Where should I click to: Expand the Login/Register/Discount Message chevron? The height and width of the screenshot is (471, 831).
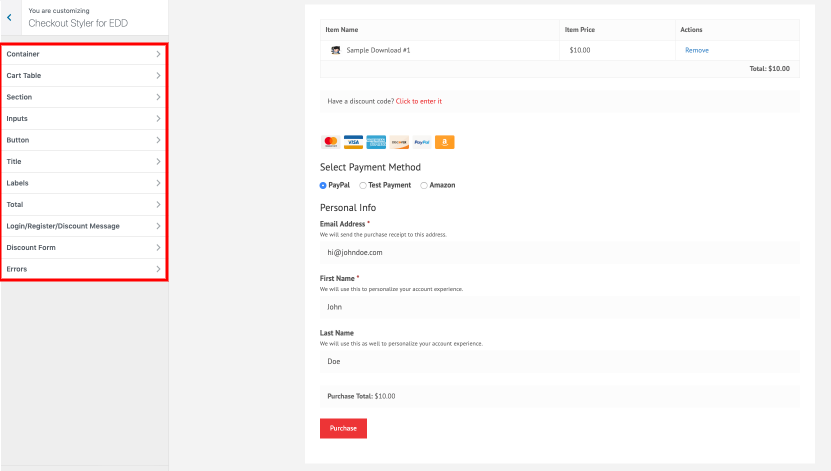tap(158, 226)
